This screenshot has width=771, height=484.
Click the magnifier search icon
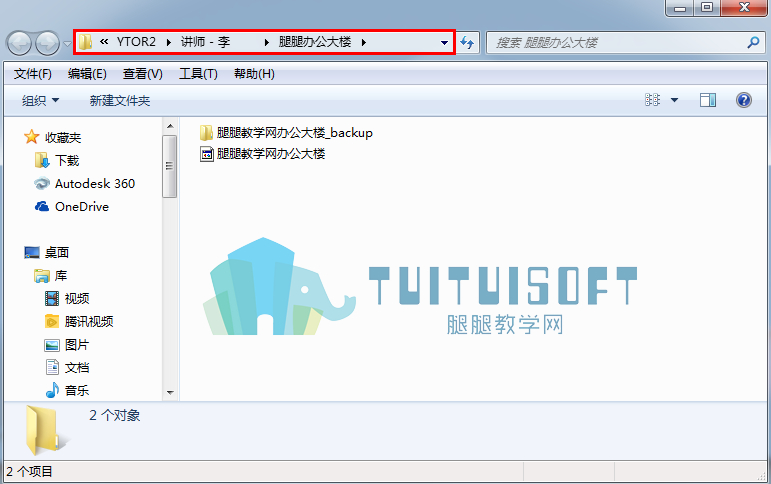753,43
